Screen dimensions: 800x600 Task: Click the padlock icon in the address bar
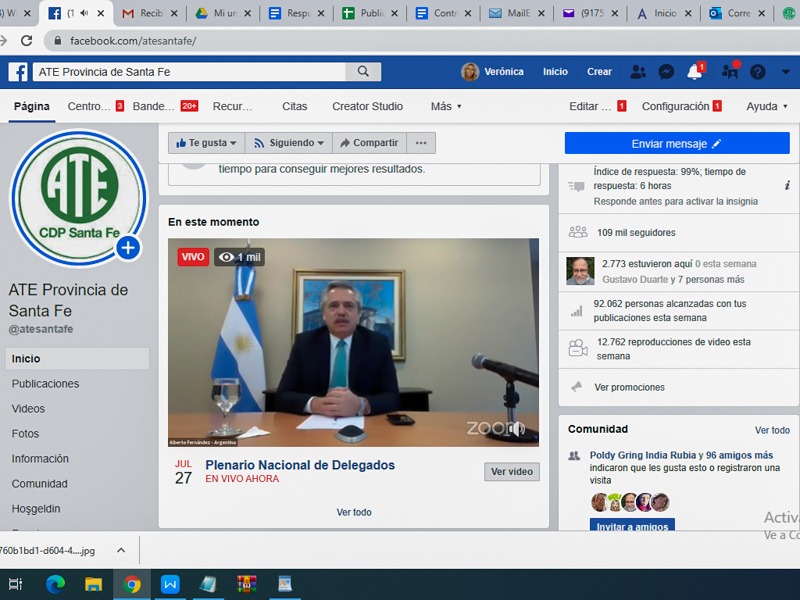coord(58,41)
